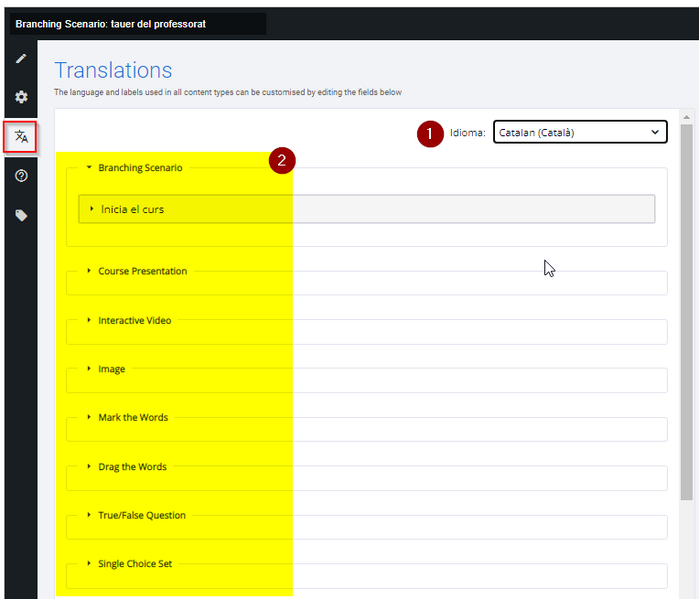Click the Translations heading
This screenshot has width=699, height=599.
(x=113, y=70)
